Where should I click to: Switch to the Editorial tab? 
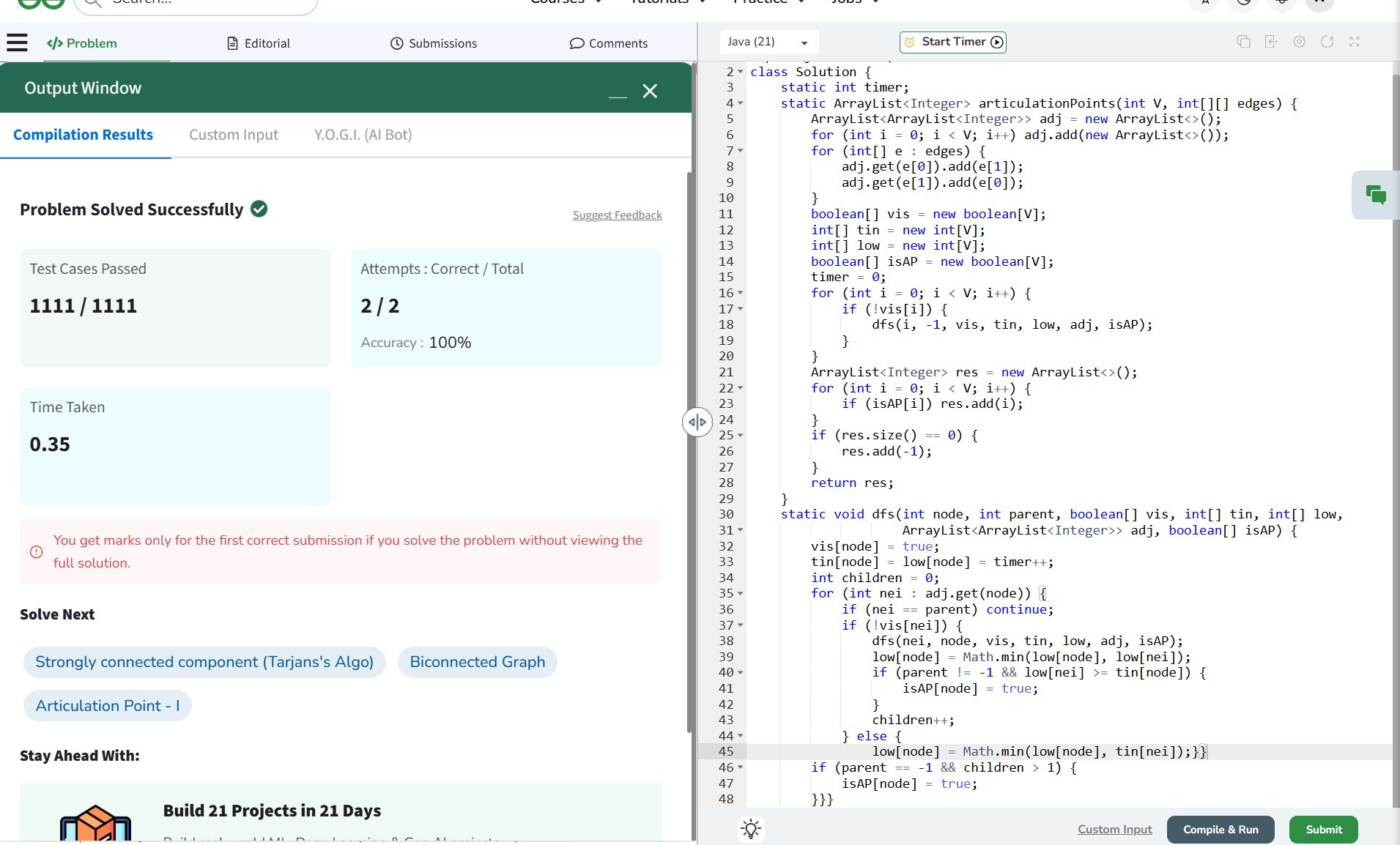259,43
